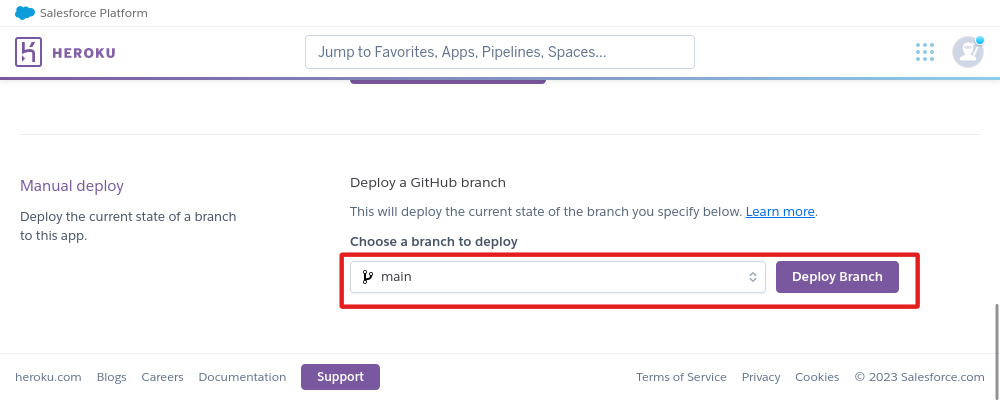The width and height of the screenshot is (1000, 400).
Task: Focus the Jump to Favorites search box
Action: [x=499, y=52]
